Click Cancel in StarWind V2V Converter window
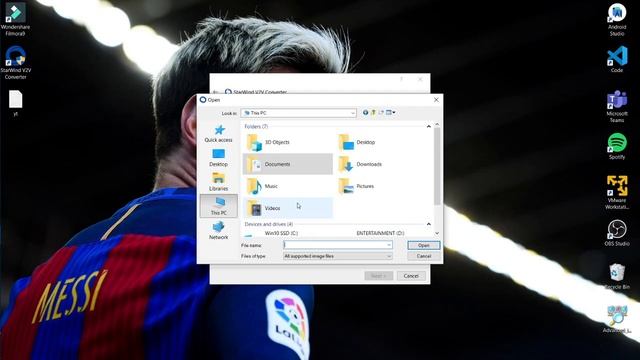This screenshot has width=640, height=360. pos(411,276)
